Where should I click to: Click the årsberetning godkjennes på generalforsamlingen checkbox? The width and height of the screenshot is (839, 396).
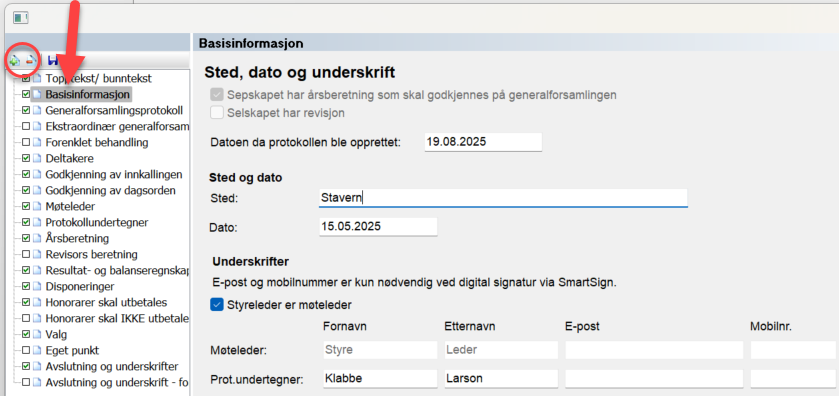(x=217, y=95)
